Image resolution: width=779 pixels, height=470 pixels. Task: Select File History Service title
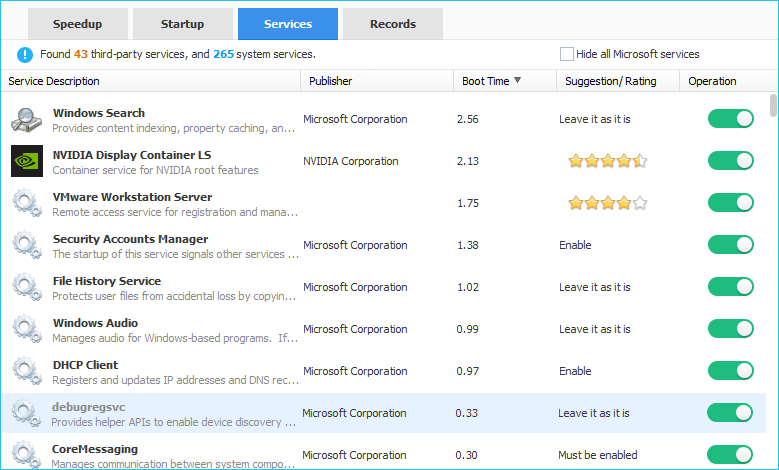click(107, 281)
